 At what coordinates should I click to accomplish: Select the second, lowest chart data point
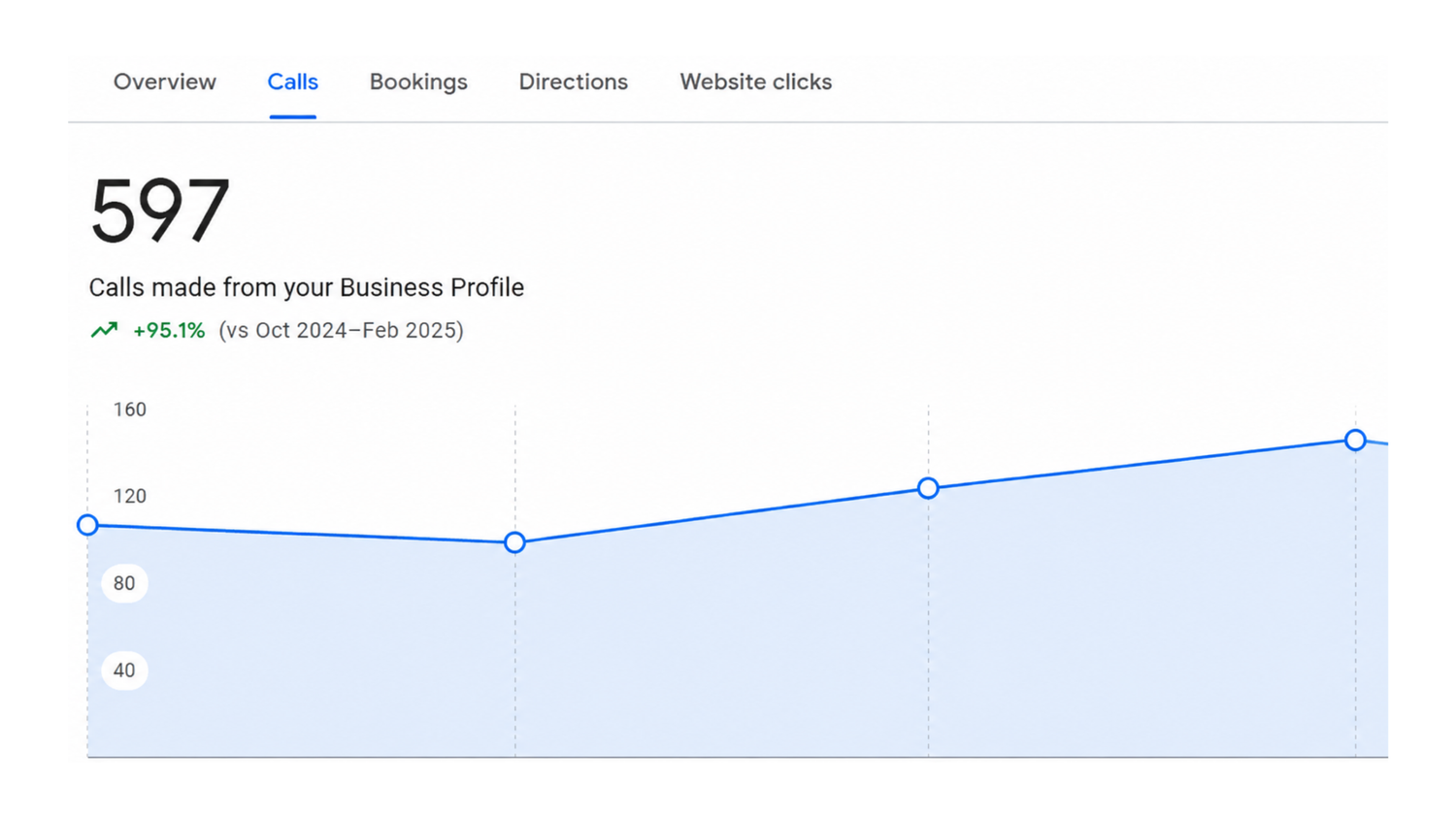(x=515, y=542)
